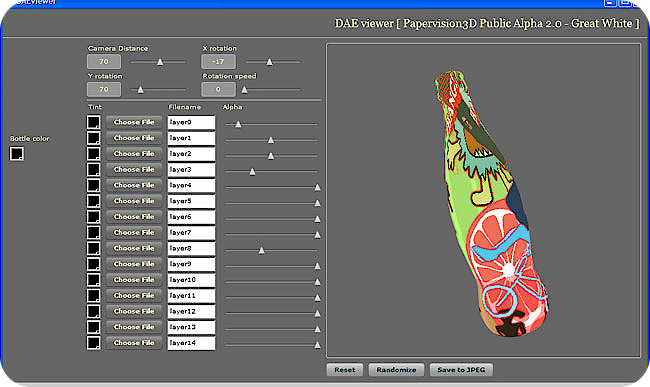
Task: Click the Camera Distance value field
Action: click(104, 62)
